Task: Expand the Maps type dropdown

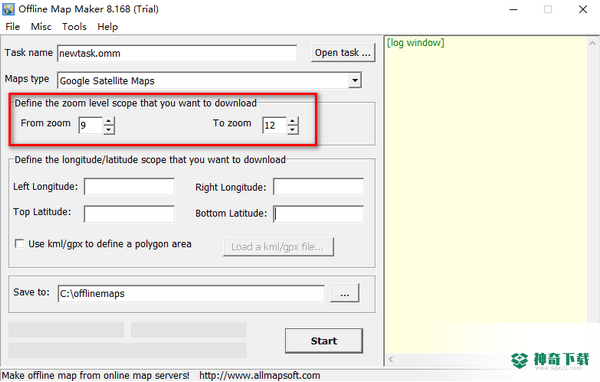Action: pos(355,80)
